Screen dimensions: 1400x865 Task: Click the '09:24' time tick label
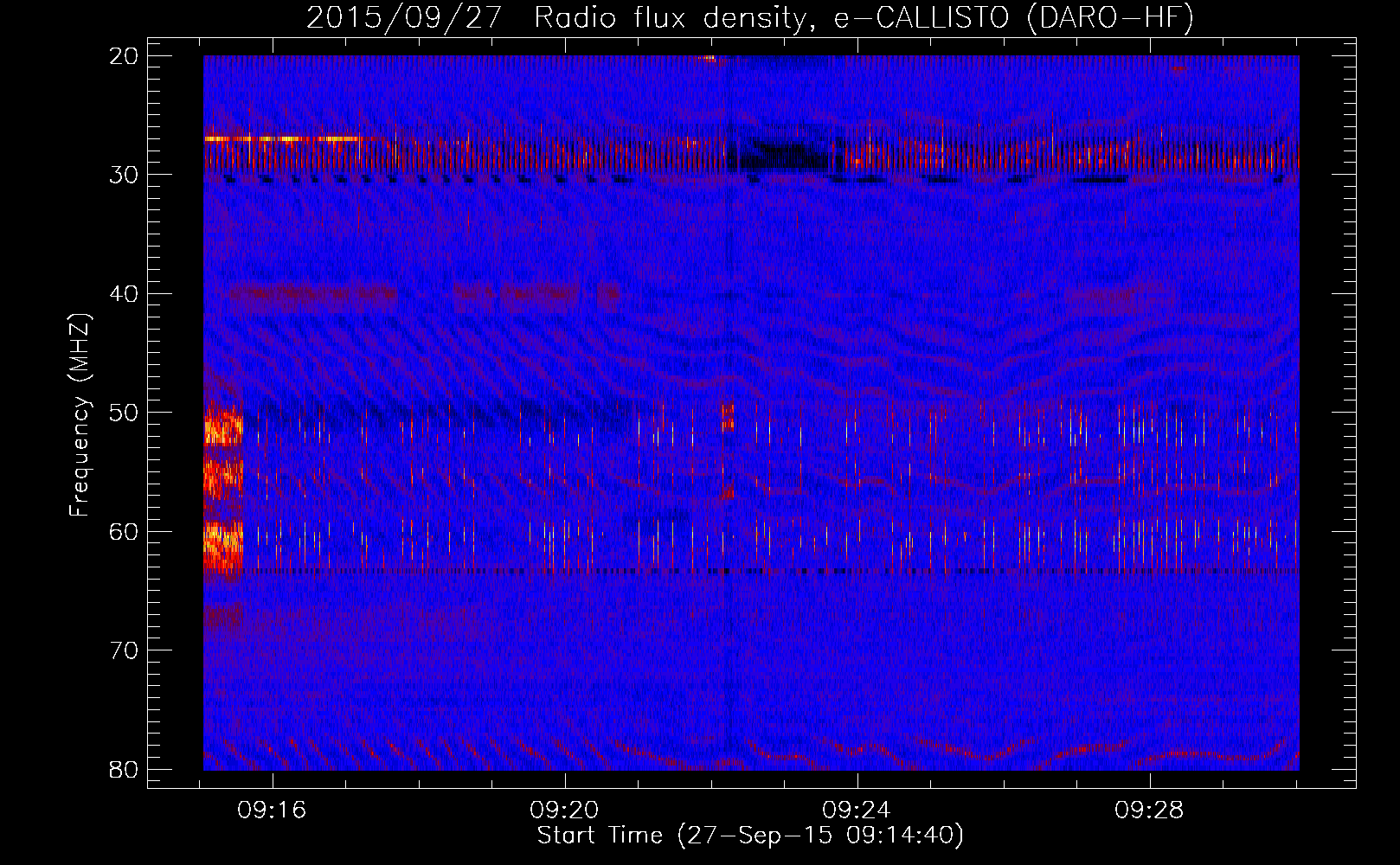coord(857,811)
